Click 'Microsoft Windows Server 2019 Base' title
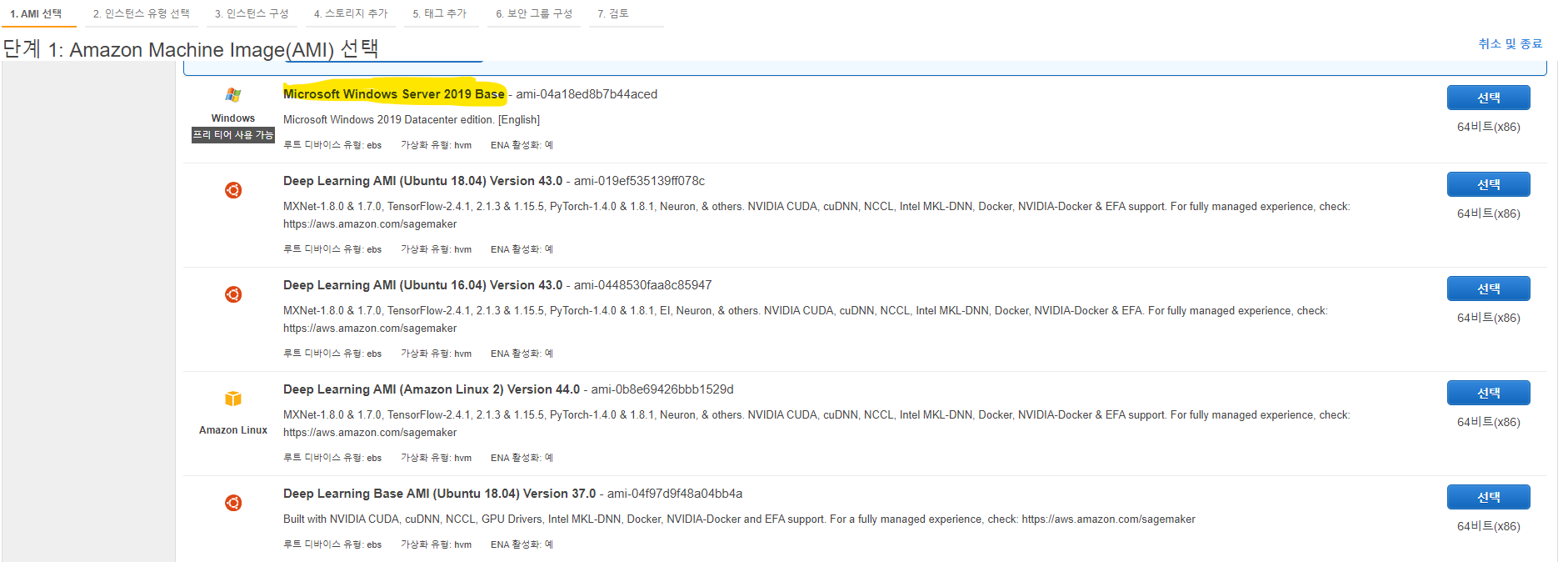This screenshot has width=1568, height=562. click(x=394, y=94)
